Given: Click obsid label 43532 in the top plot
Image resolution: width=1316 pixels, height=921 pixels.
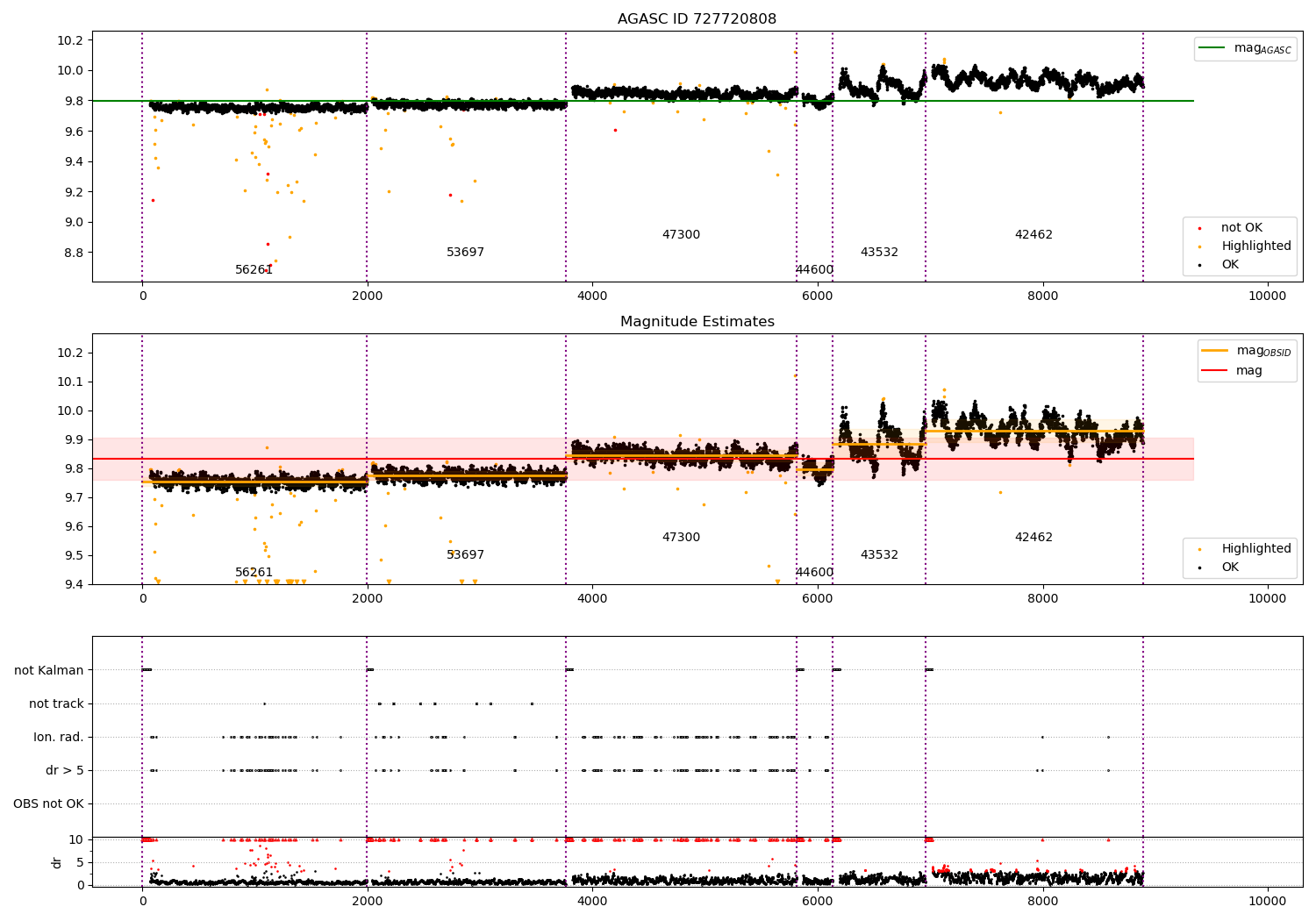Looking at the screenshot, I should (x=879, y=253).
